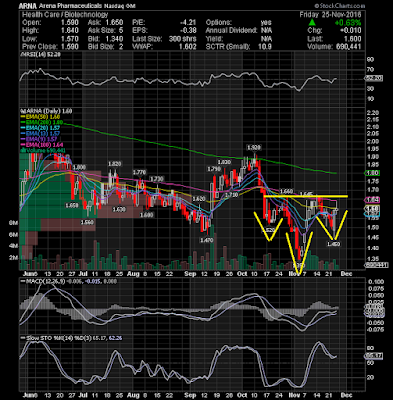Click the 1.820 price label in July
This screenshot has height=400, width=393.
coord(114,164)
